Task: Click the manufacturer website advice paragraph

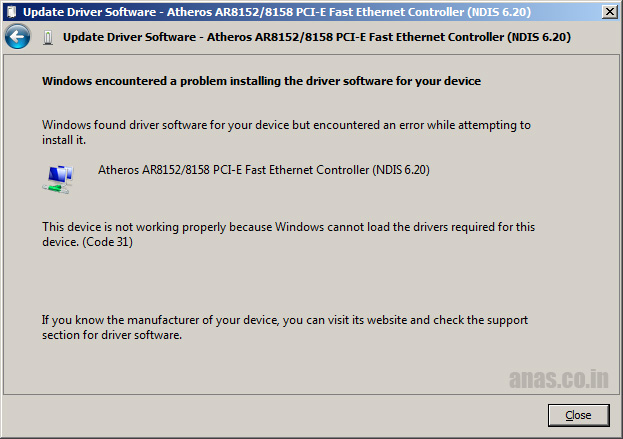Action: click(x=285, y=327)
